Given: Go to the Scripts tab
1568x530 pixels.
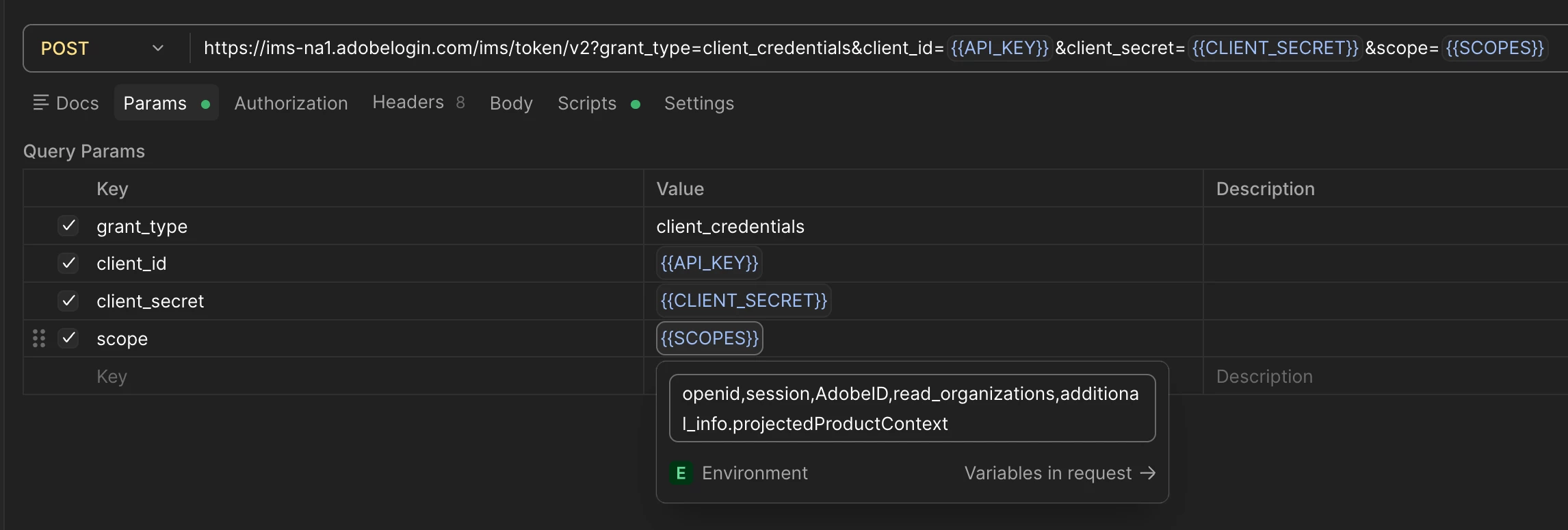Looking at the screenshot, I should (587, 103).
